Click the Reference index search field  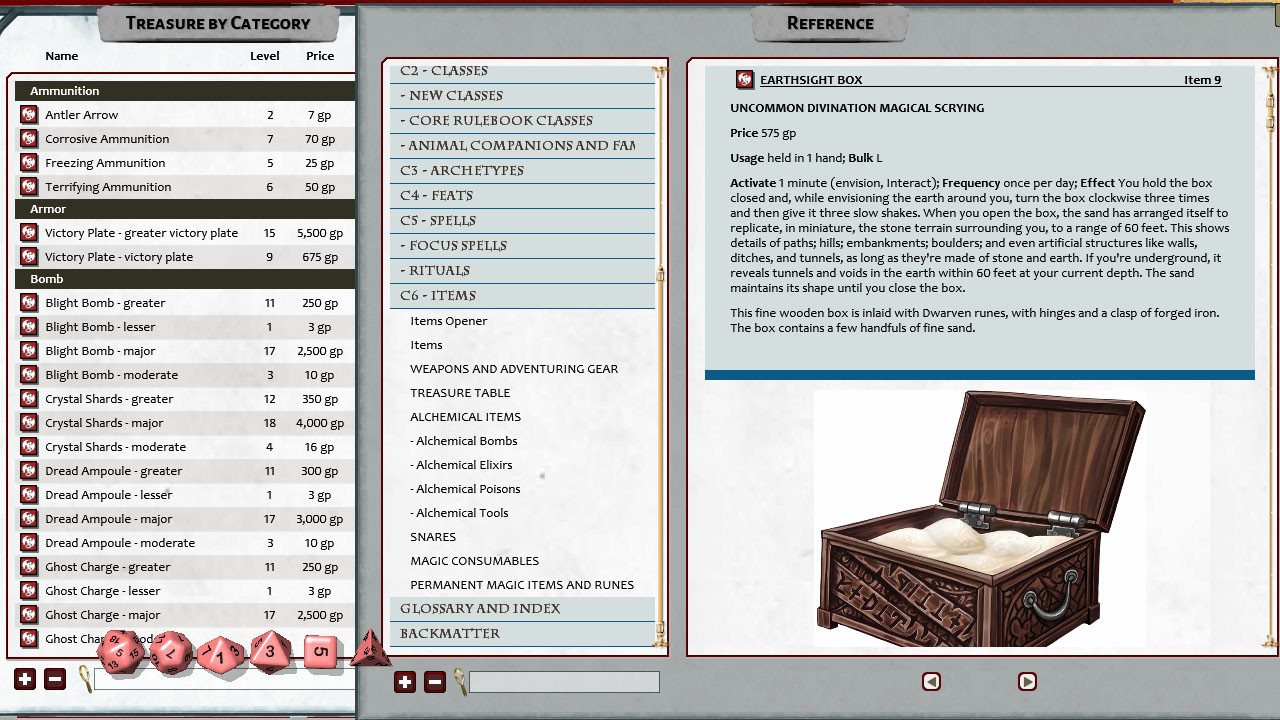tap(564, 682)
